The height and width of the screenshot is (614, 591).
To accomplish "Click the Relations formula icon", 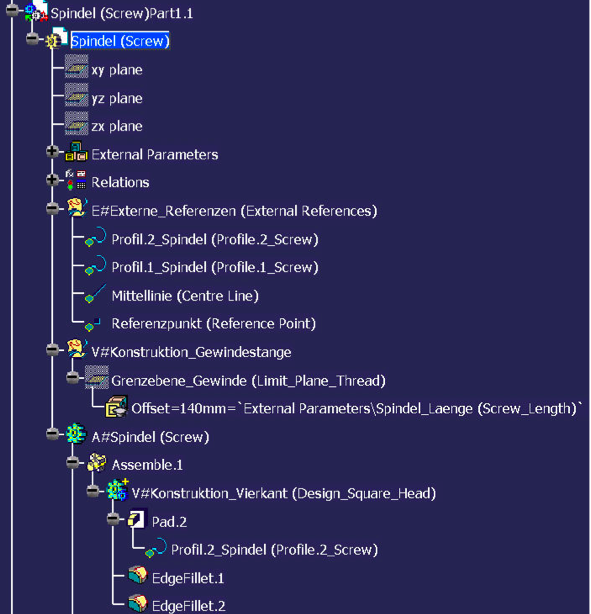I will click(x=76, y=180).
